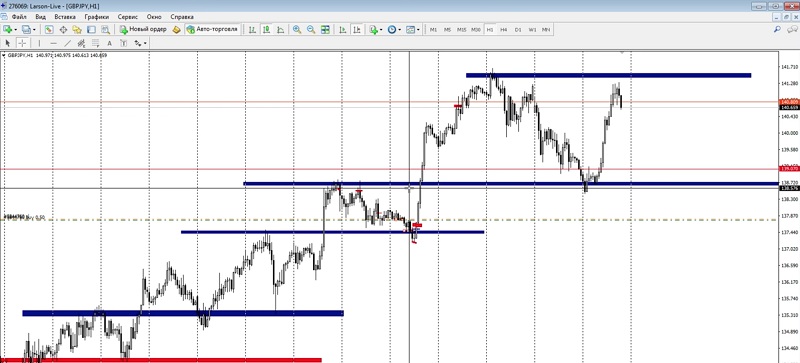Select the red line at chart bottom
Screen dimensions: 800x363
coord(161,360)
